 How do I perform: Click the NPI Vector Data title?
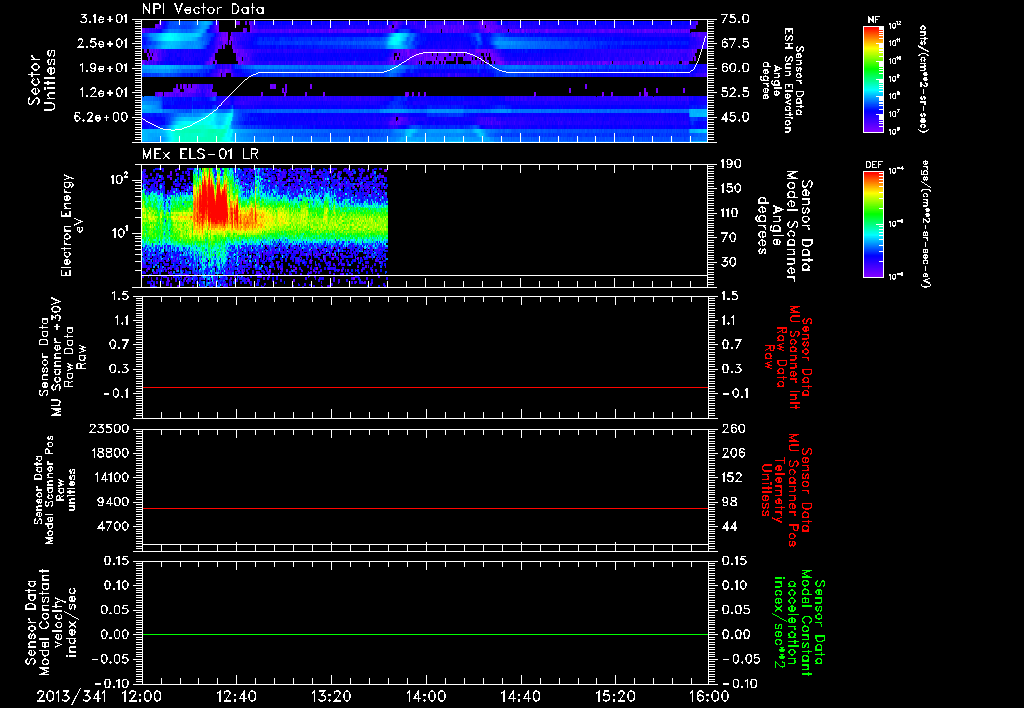(204, 9)
